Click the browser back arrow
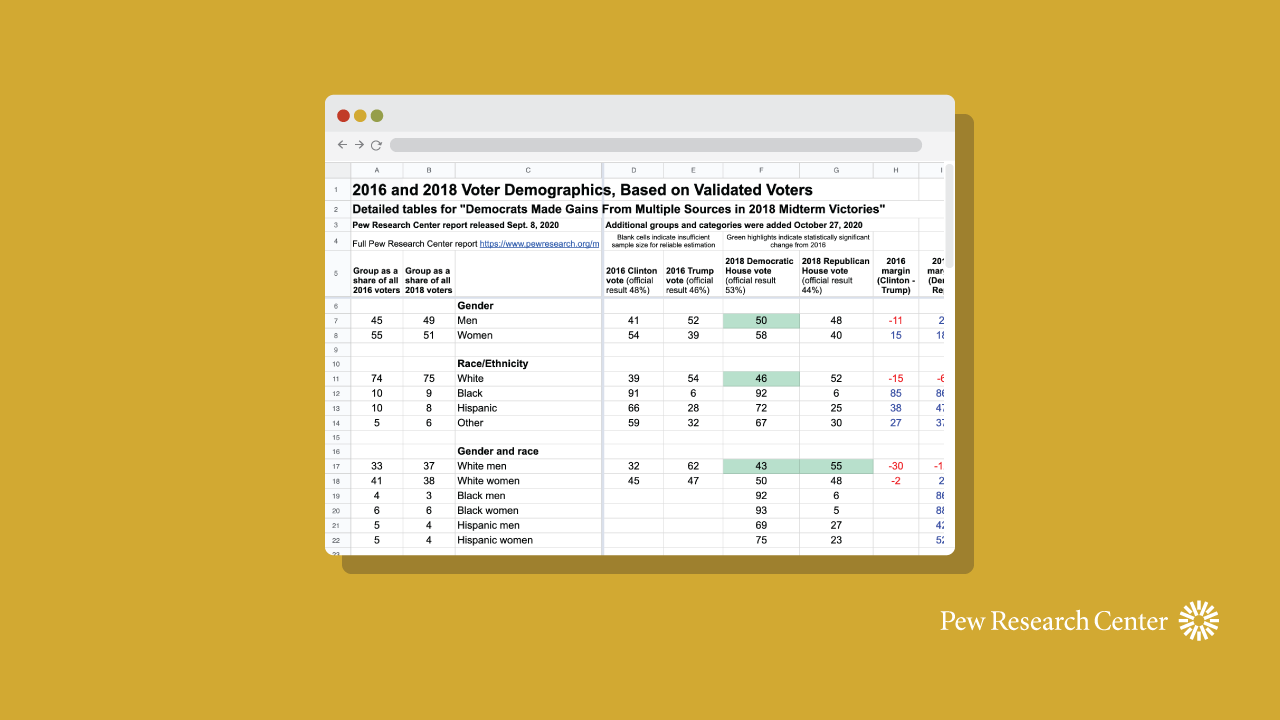Screen dimensions: 1280x720 tap(342, 145)
